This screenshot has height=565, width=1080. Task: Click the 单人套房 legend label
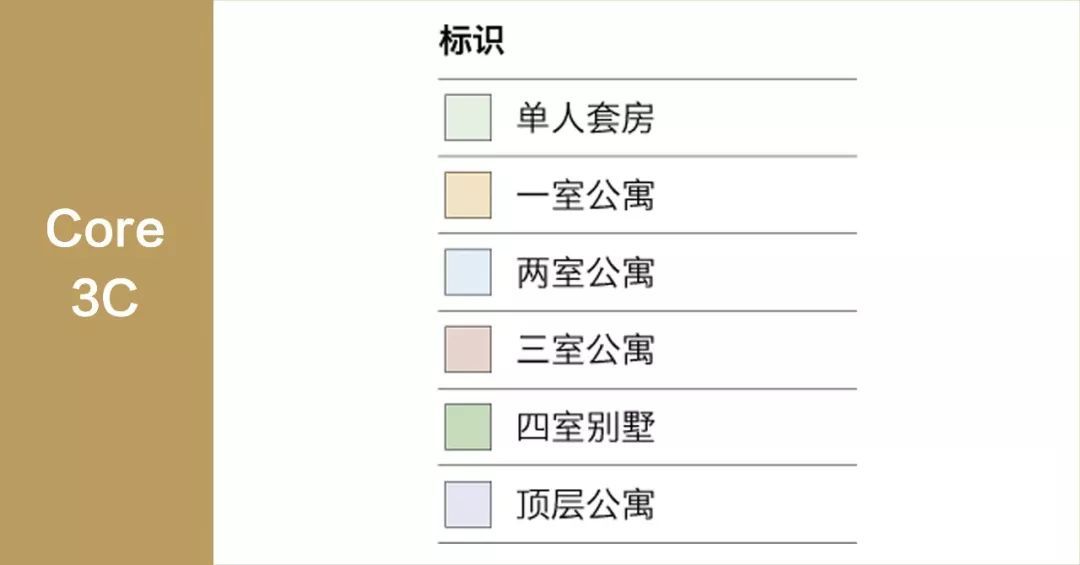point(585,119)
